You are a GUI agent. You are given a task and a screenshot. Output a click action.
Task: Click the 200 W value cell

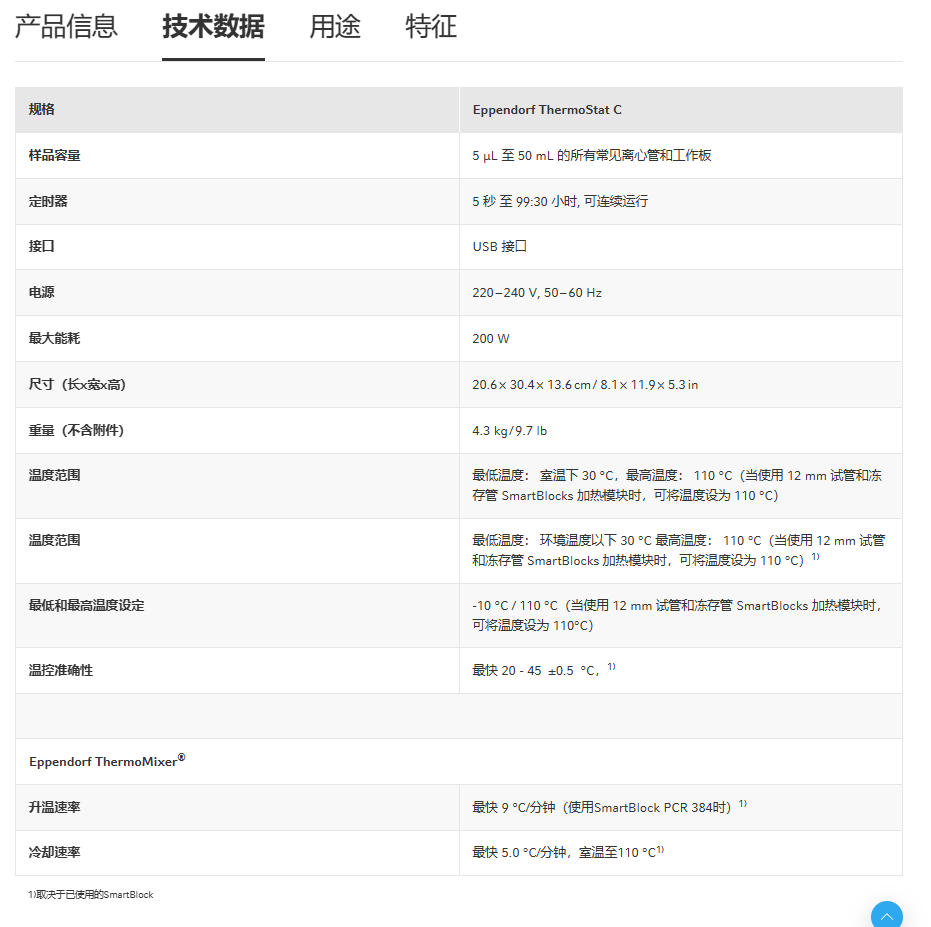tap(490, 339)
